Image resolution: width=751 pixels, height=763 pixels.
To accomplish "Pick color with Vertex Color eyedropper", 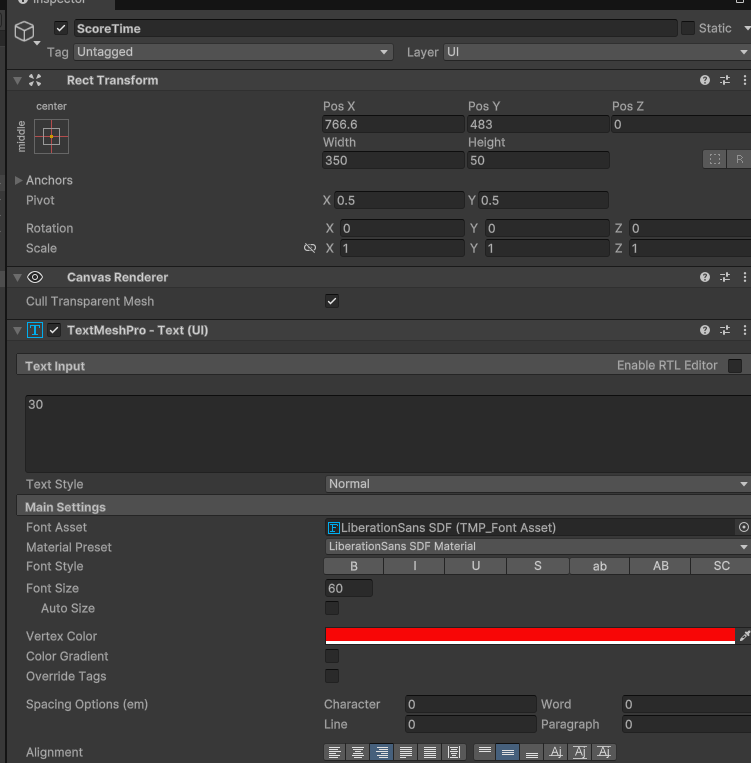I will tap(745, 636).
